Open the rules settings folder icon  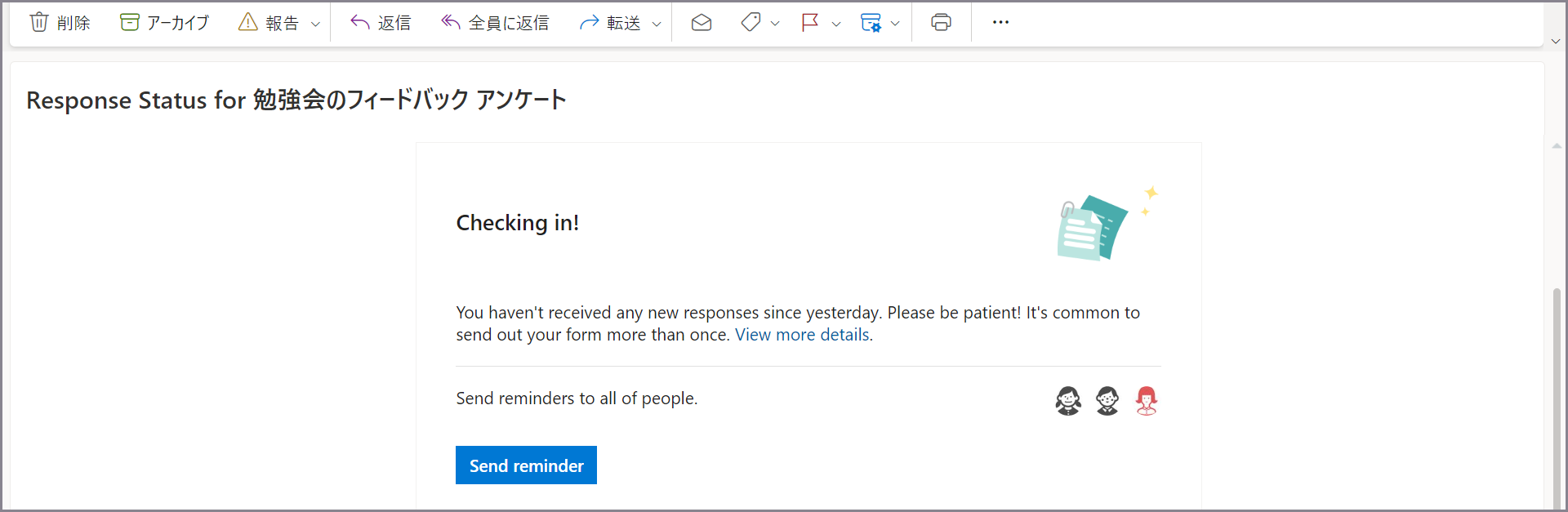[x=871, y=23]
